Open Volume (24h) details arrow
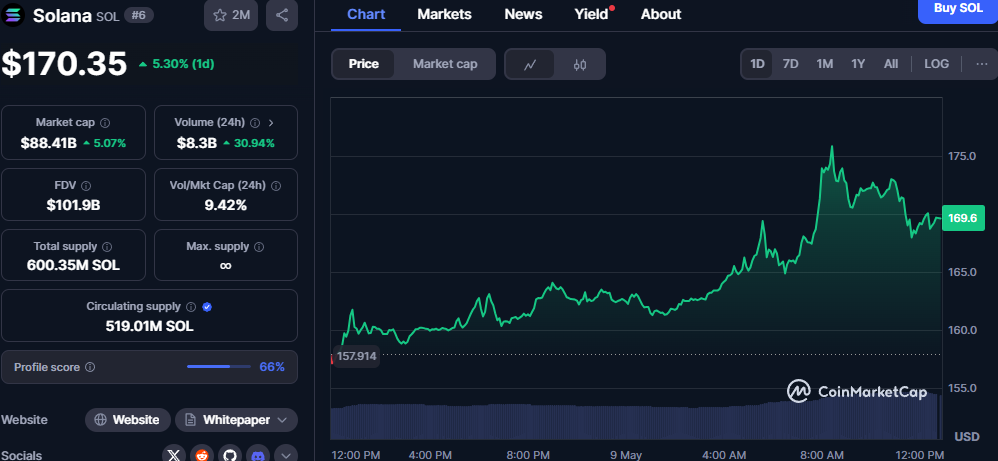Image resolution: width=998 pixels, height=461 pixels. [271, 122]
